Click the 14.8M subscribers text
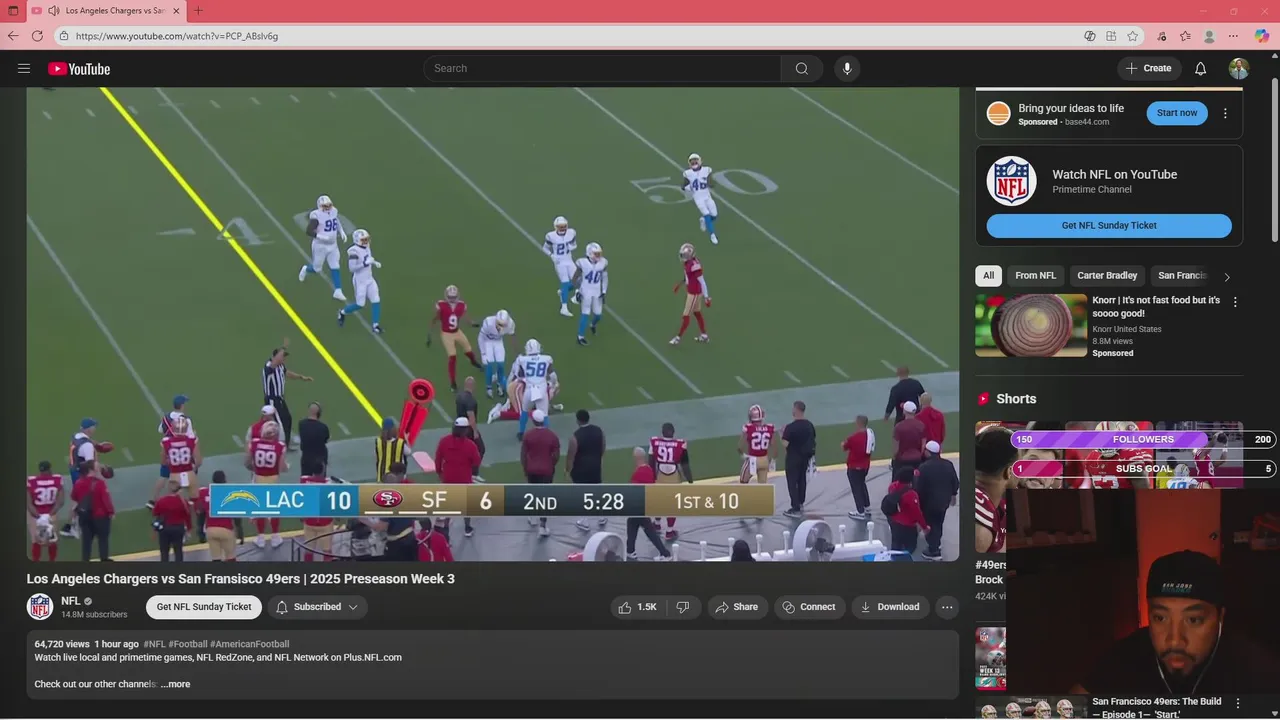 pos(94,615)
